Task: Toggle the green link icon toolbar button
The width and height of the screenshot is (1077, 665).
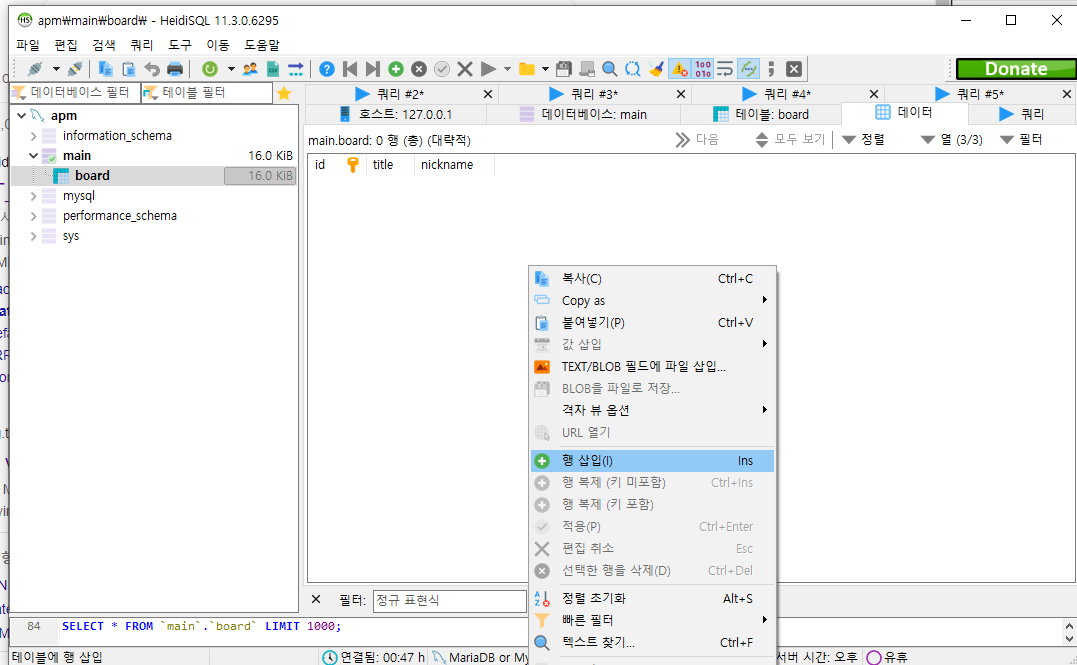Action: (749, 69)
